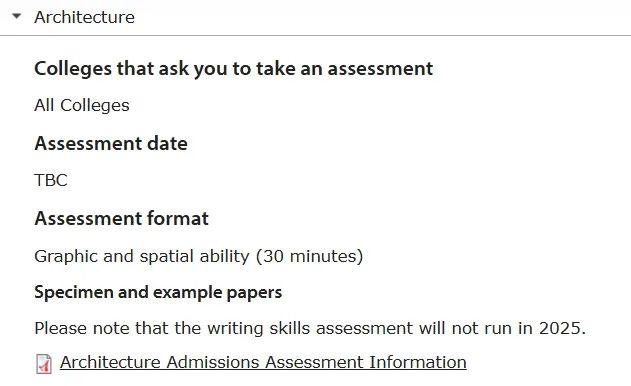
Task: Click the word 'Admissions' in the PDF link
Action: coord(213,362)
